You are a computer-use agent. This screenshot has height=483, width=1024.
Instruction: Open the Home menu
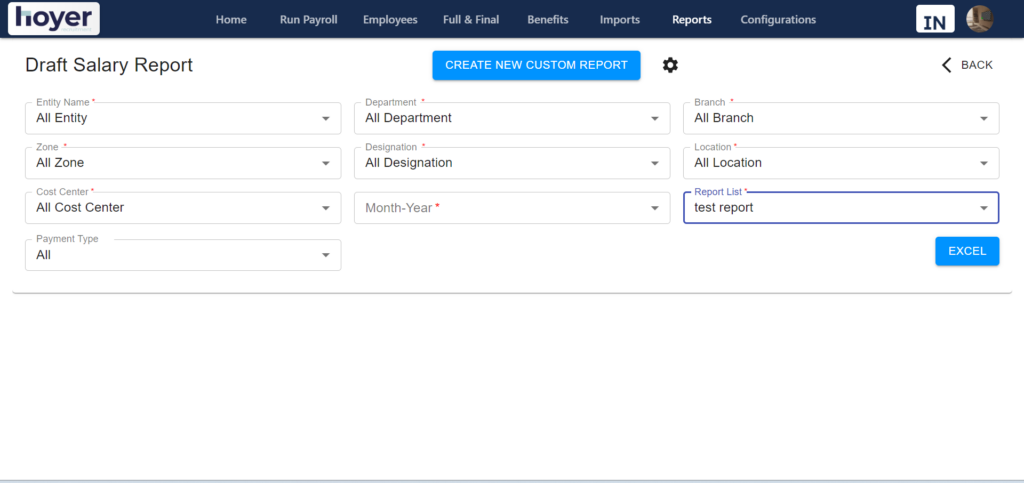tap(231, 20)
